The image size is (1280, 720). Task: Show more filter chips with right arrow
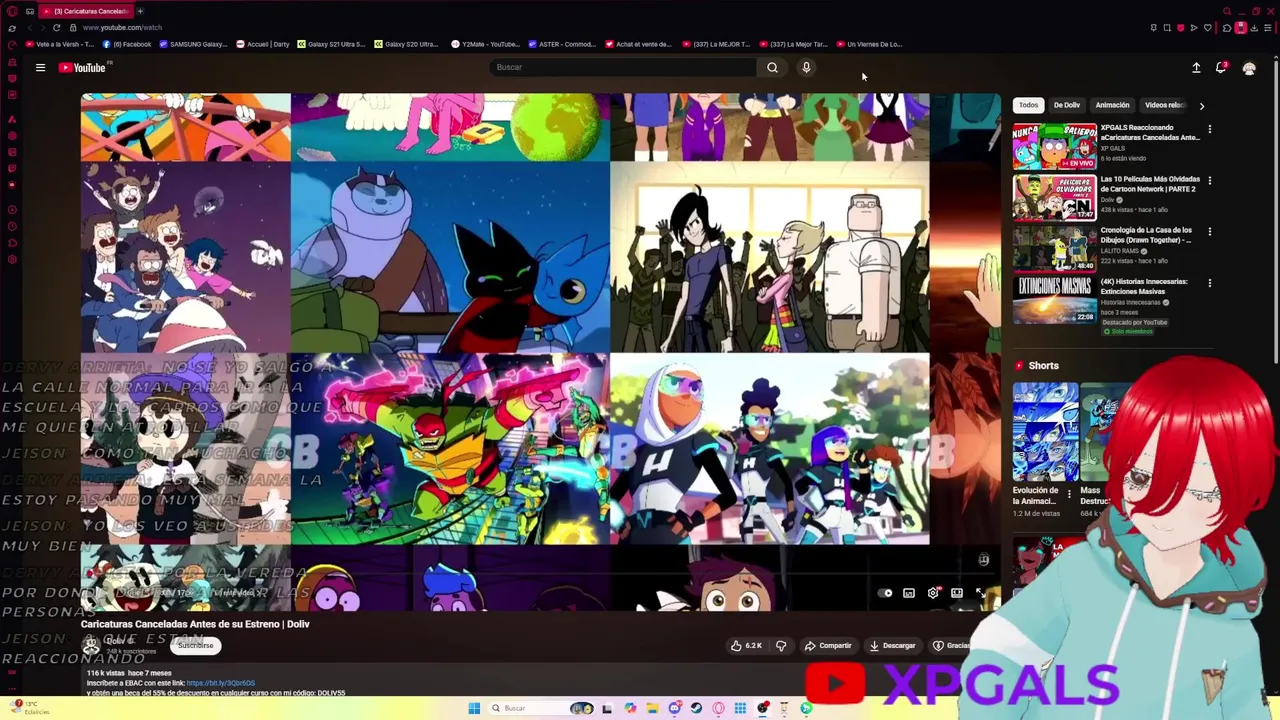tap(1201, 105)
